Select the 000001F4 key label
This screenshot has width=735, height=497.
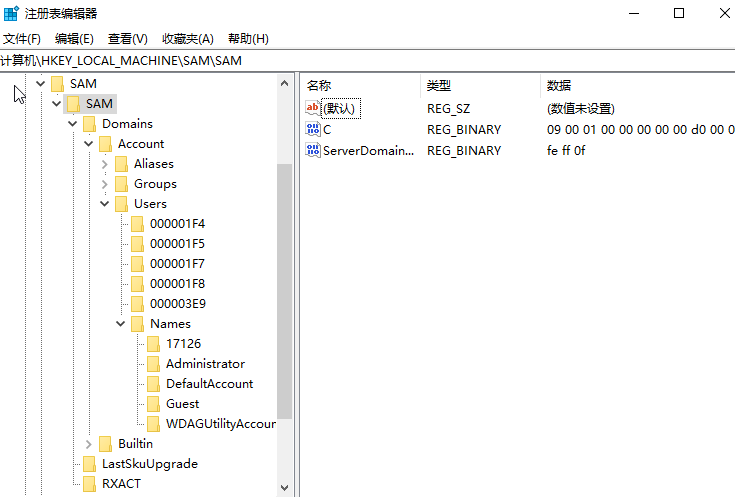pos(178,224)
